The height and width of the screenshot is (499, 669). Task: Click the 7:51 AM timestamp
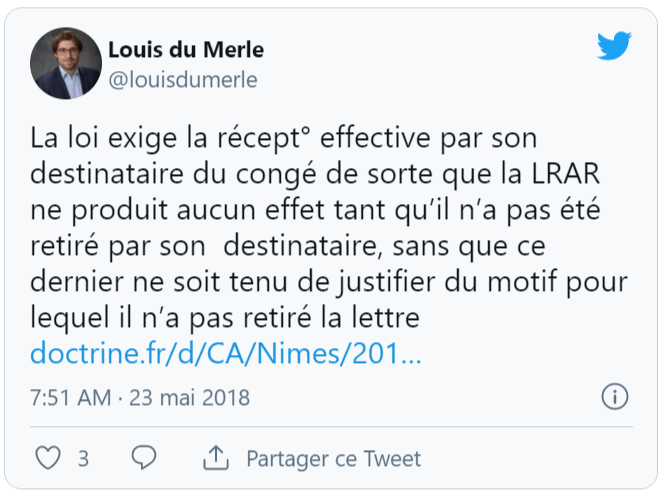pos(70,397)
